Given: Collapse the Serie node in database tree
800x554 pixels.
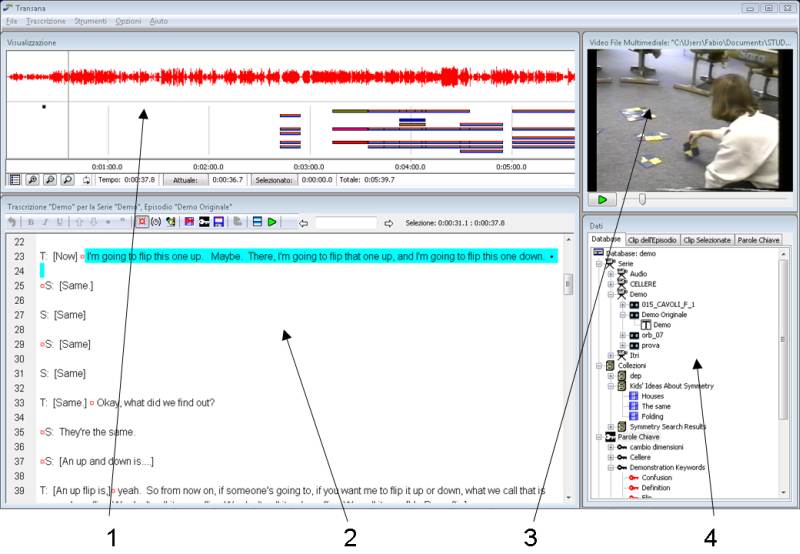Looking at the screenshot, I should 599,264.
